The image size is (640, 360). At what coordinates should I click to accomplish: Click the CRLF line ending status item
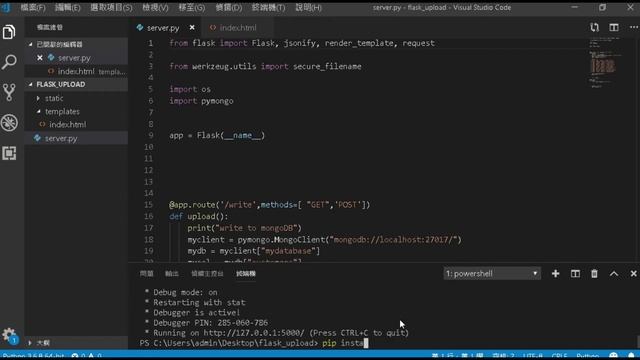pyautogui.click(x=559, y=356)
